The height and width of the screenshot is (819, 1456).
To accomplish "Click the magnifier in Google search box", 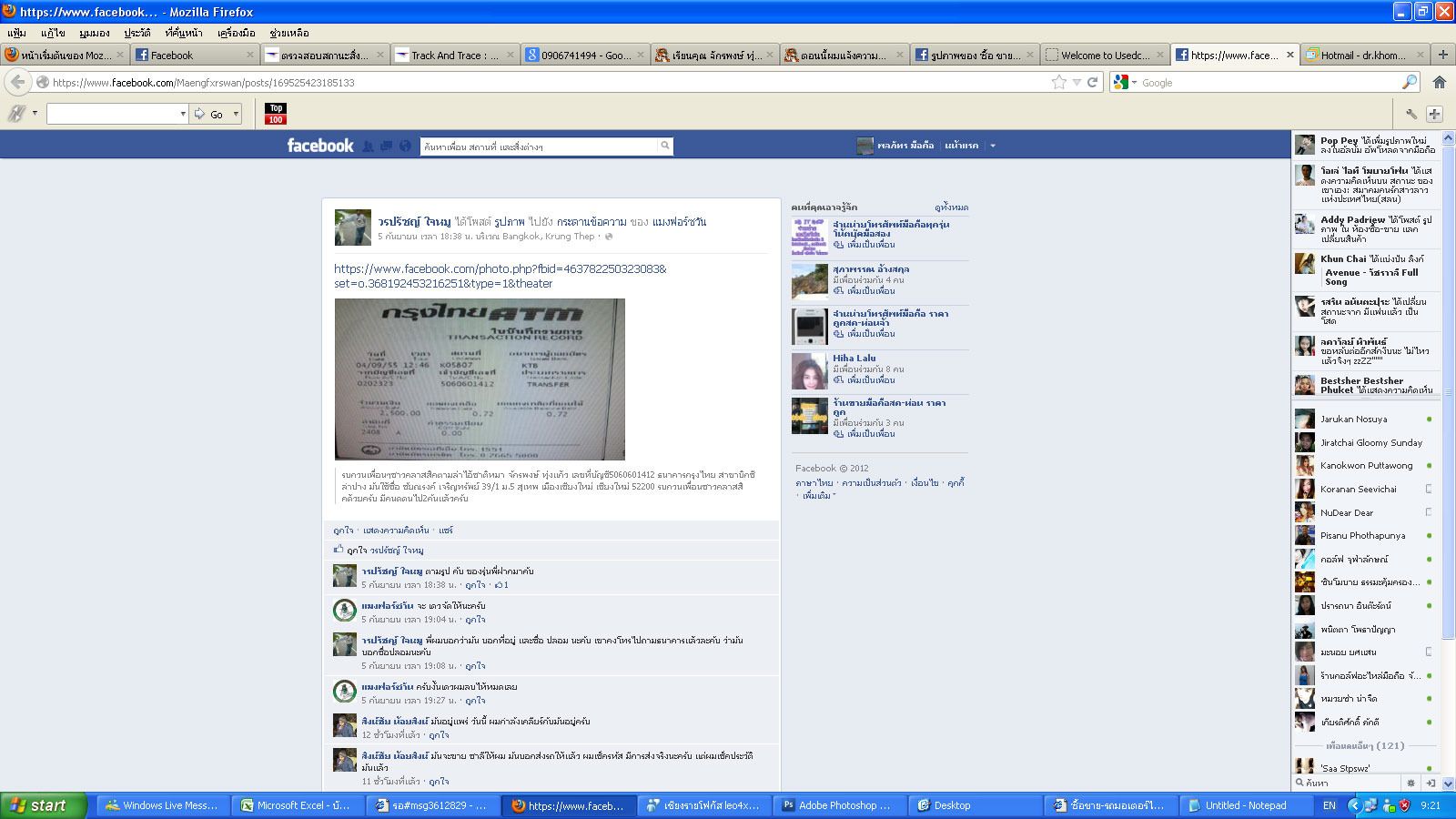I will coord(1410,82).
